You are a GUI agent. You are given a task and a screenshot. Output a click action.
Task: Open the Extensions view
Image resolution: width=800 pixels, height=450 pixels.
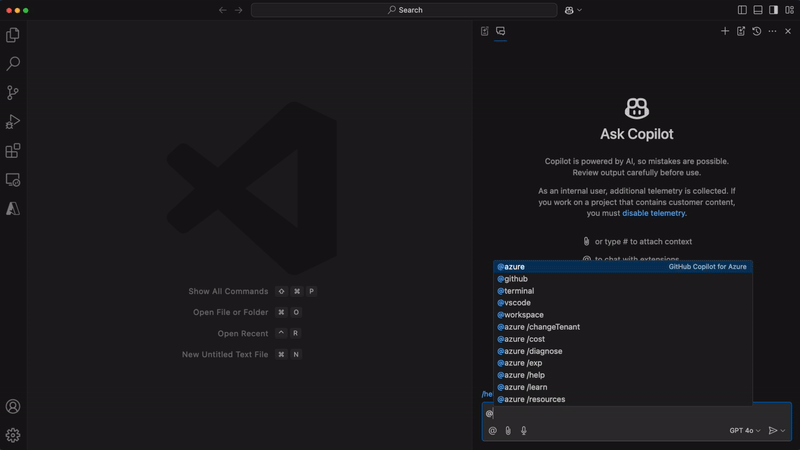(x=13, y=151)
